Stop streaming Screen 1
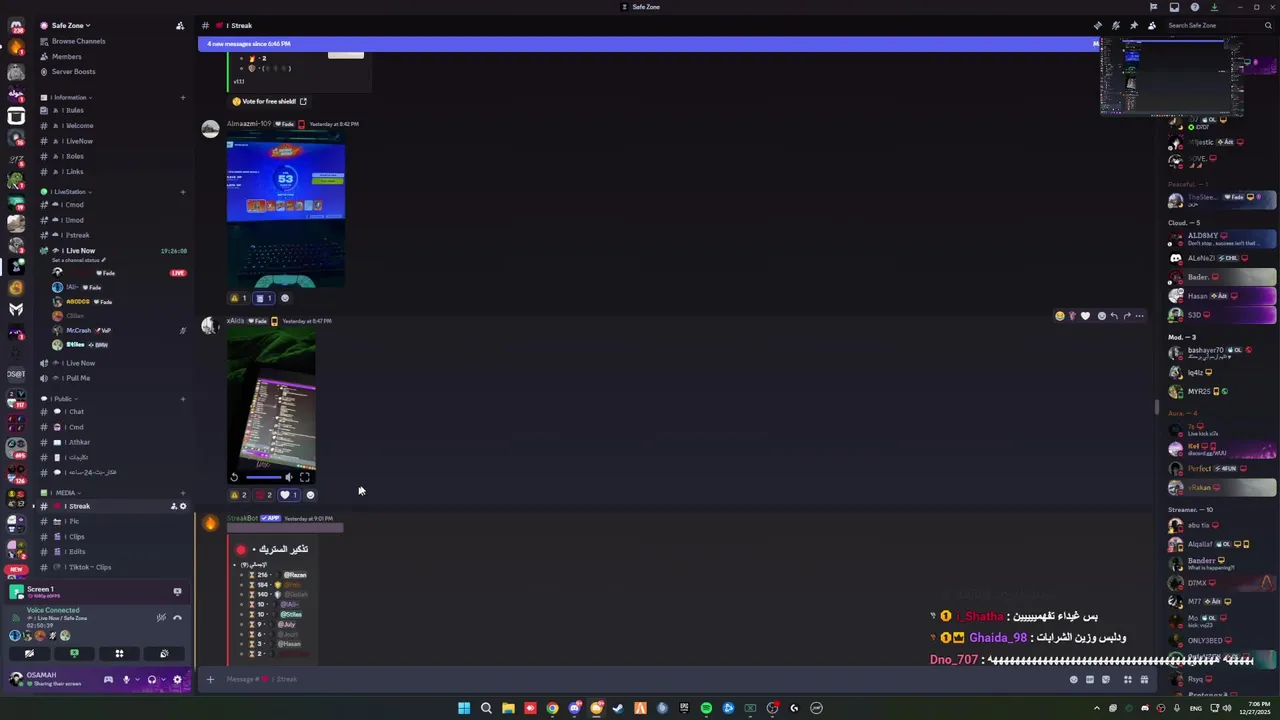Screen dimensions: 1280x720 click(x=177, y=592)
